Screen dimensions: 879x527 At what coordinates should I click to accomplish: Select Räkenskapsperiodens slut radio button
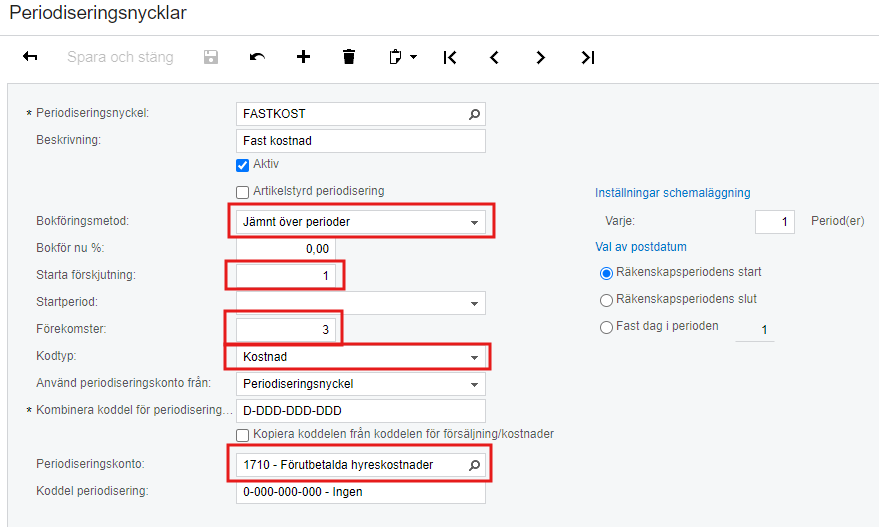[606, 301]
